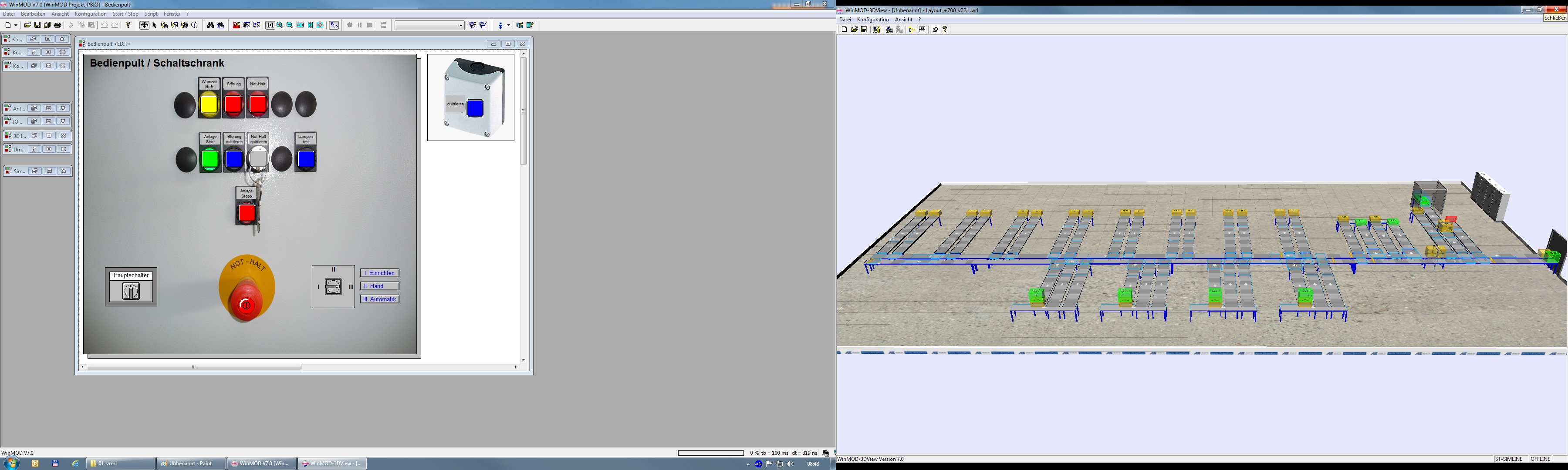Viewport: 1568px width, 470px height.
Task: Zoom out with the minus magnifier icon
Action: (290, 26)
